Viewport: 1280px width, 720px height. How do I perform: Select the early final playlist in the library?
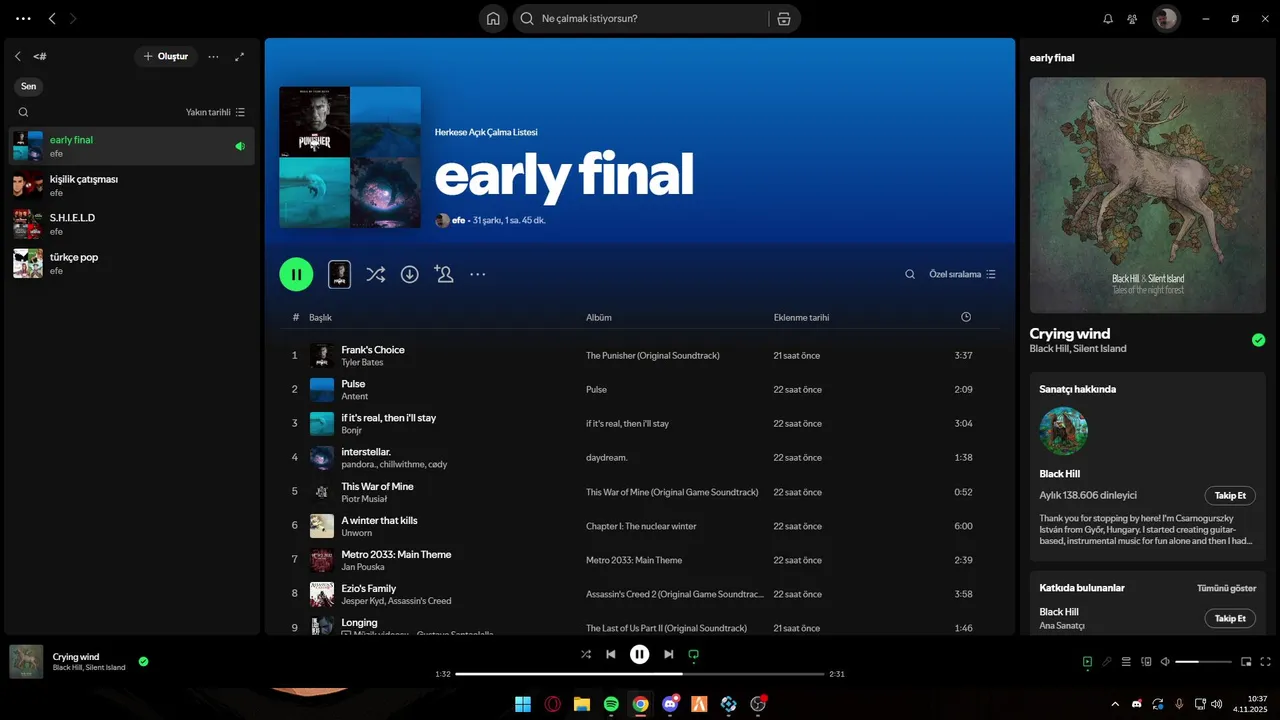click(131, 146)
